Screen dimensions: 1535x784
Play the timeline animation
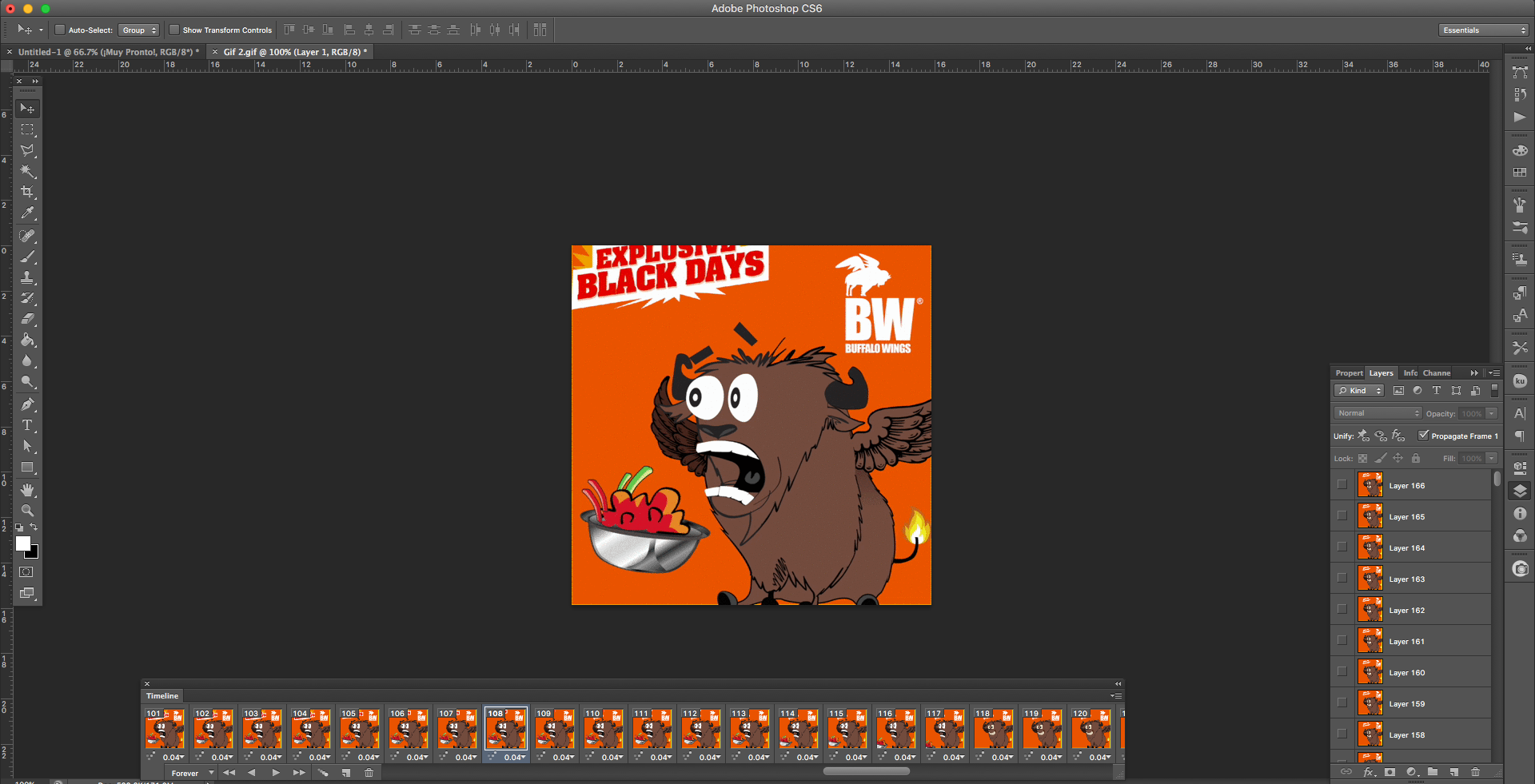275,773
